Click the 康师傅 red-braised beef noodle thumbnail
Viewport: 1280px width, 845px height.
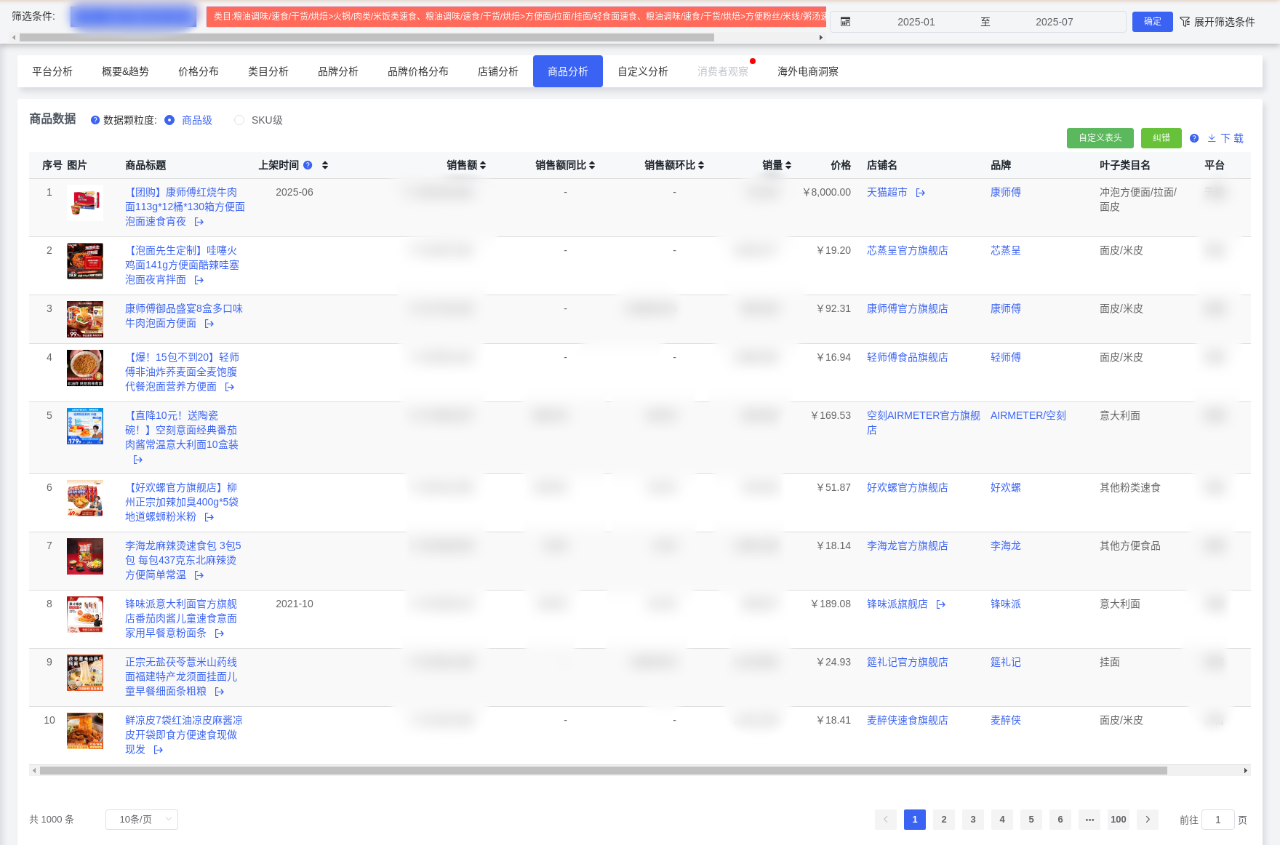(85, 203)
